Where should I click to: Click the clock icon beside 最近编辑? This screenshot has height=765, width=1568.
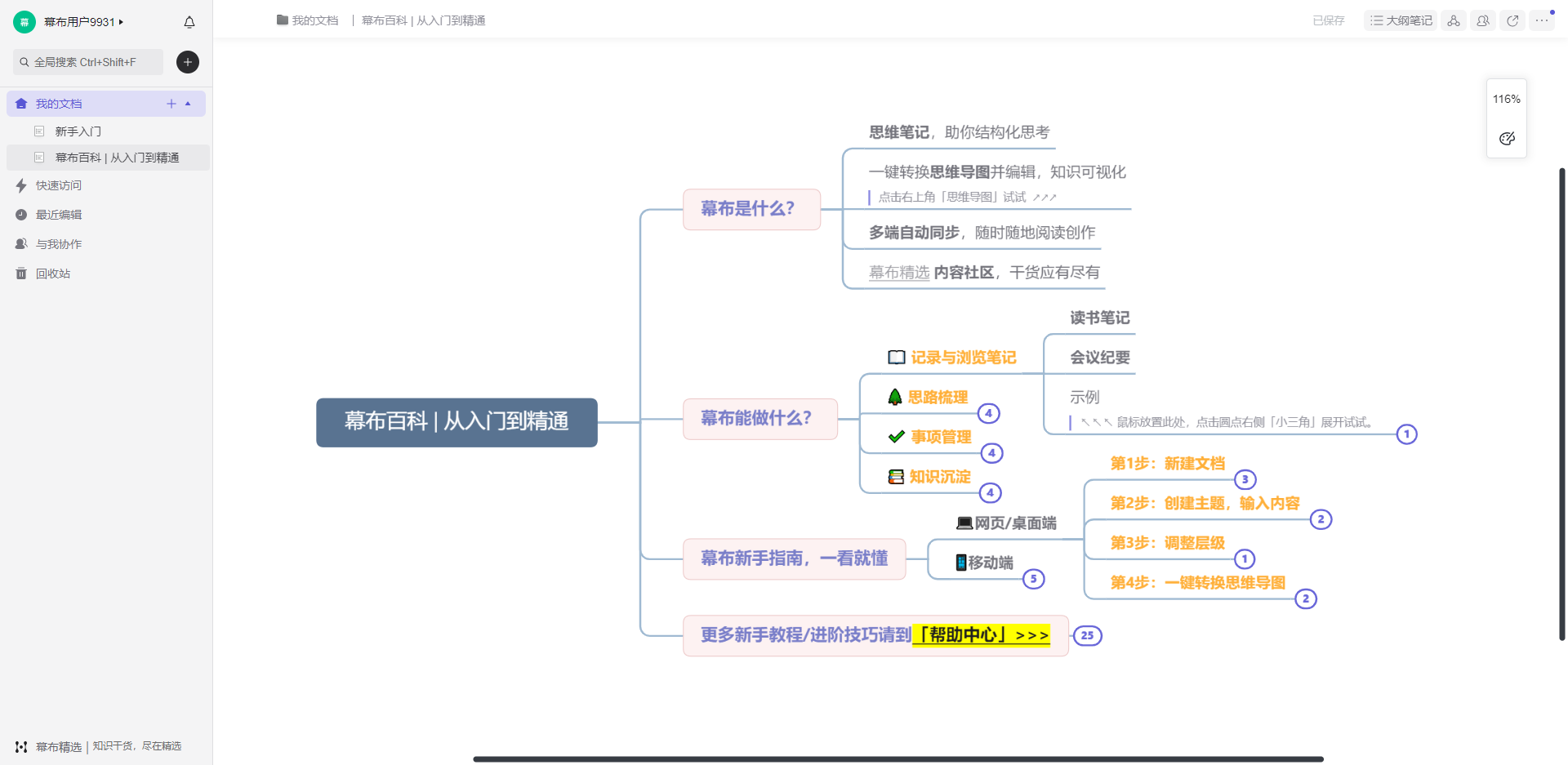coord(21,215)
